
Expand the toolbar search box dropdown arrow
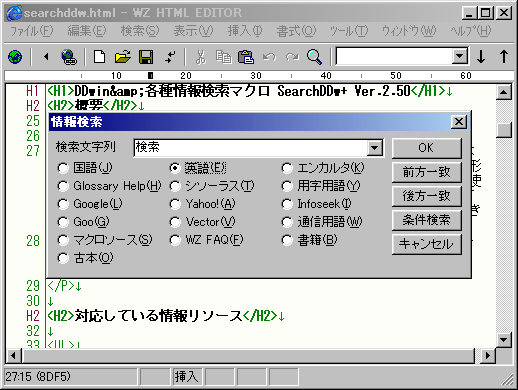point(460,56)
